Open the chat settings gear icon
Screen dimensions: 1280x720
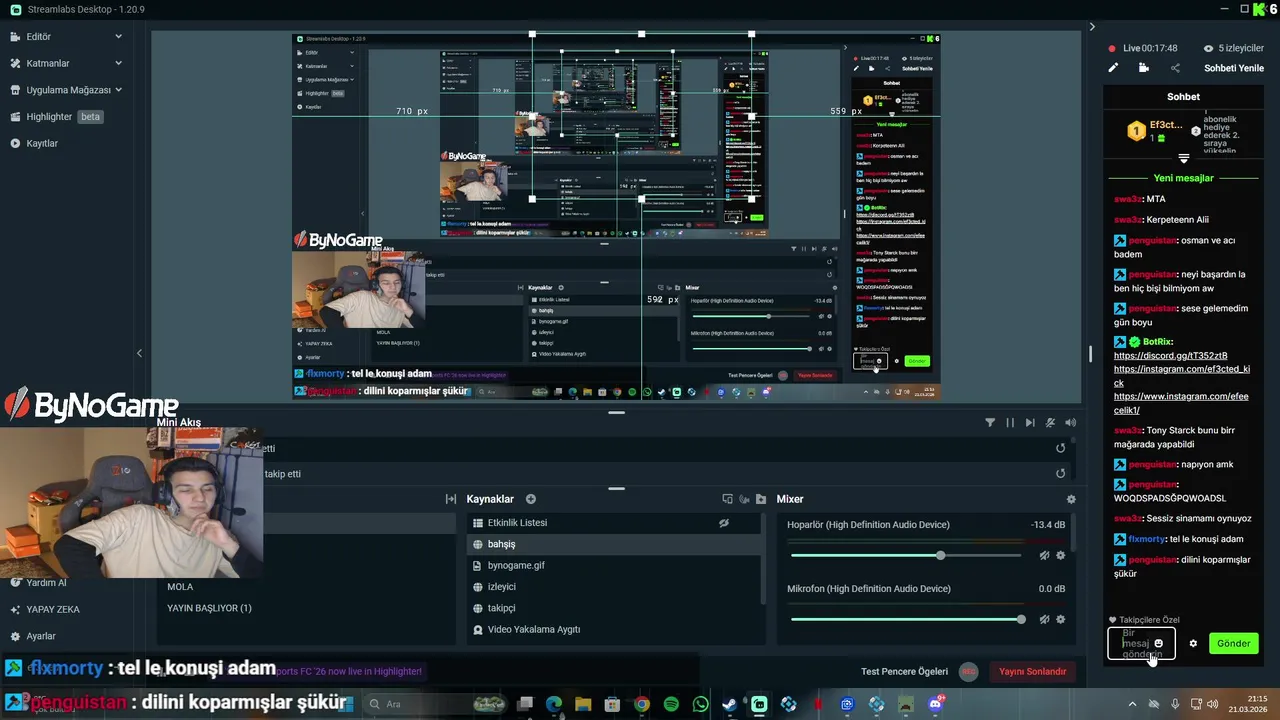(x=1193, y=643)
